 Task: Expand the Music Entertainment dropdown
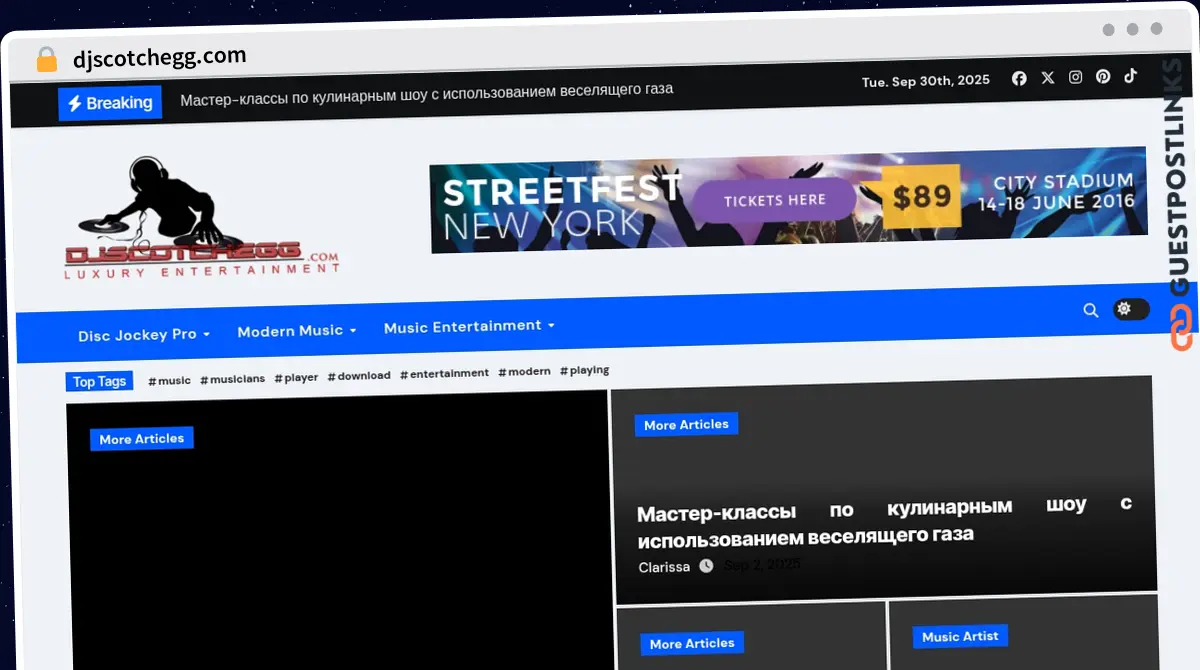(468, 326)
